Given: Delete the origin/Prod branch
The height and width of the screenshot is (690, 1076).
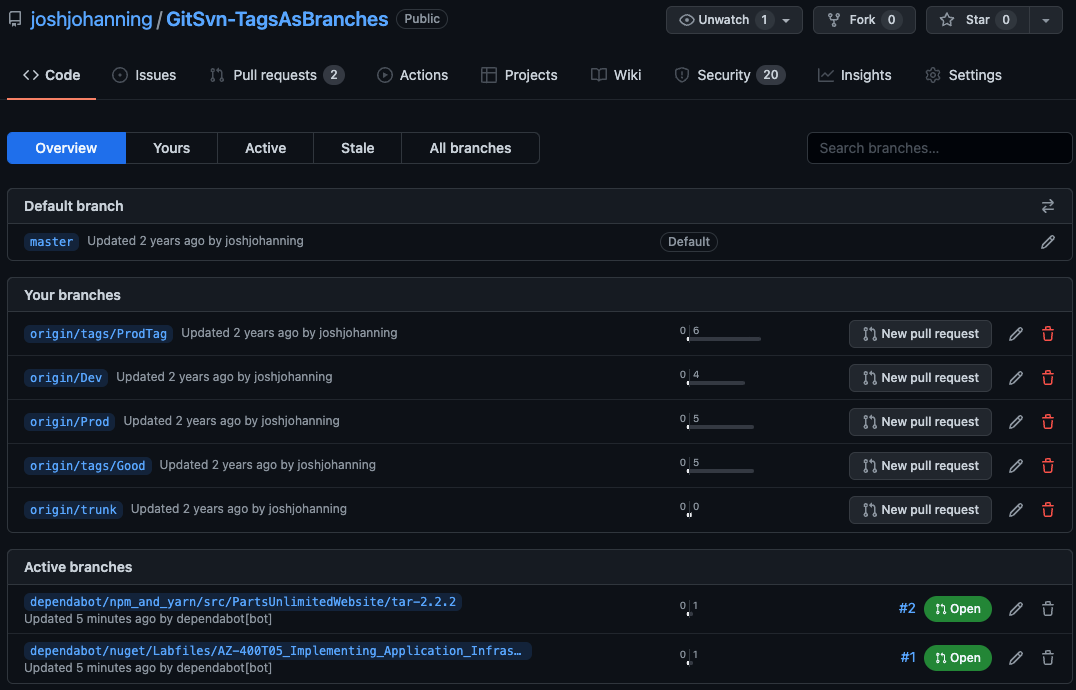Looking at the screenshot, I should [x=1047, y=422].
